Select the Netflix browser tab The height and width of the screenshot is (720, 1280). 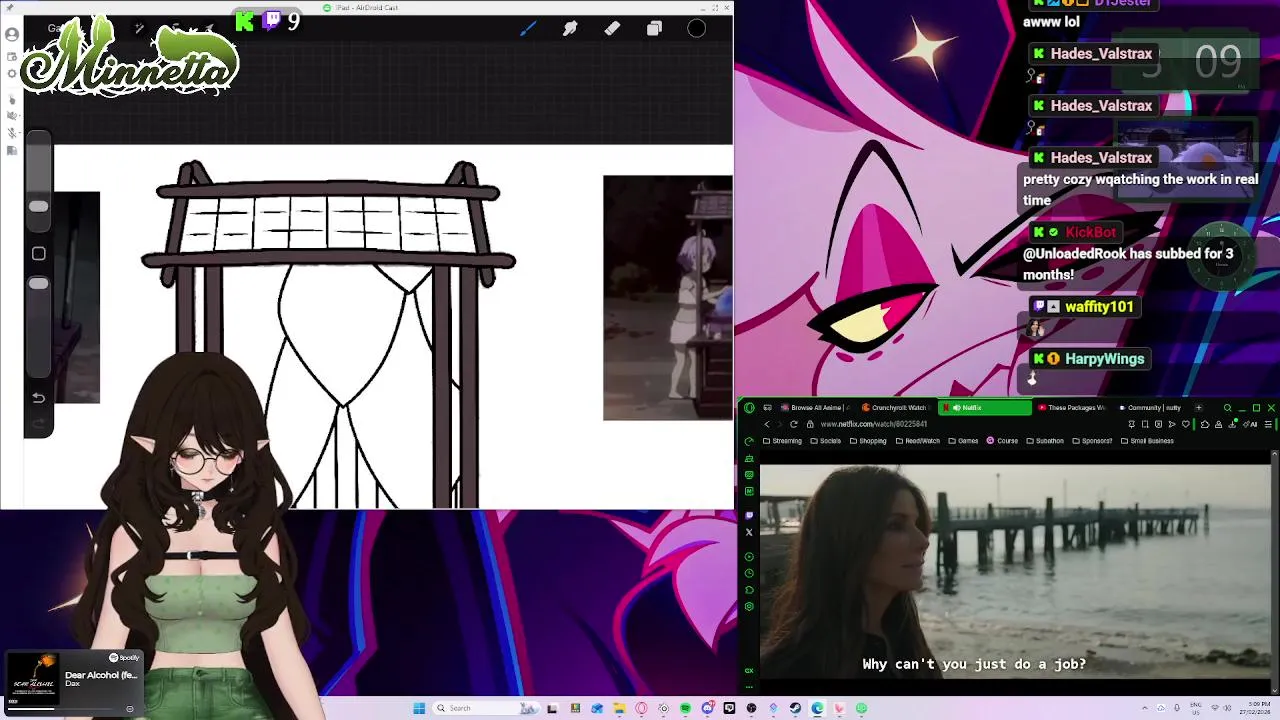[x=985, y=407]
